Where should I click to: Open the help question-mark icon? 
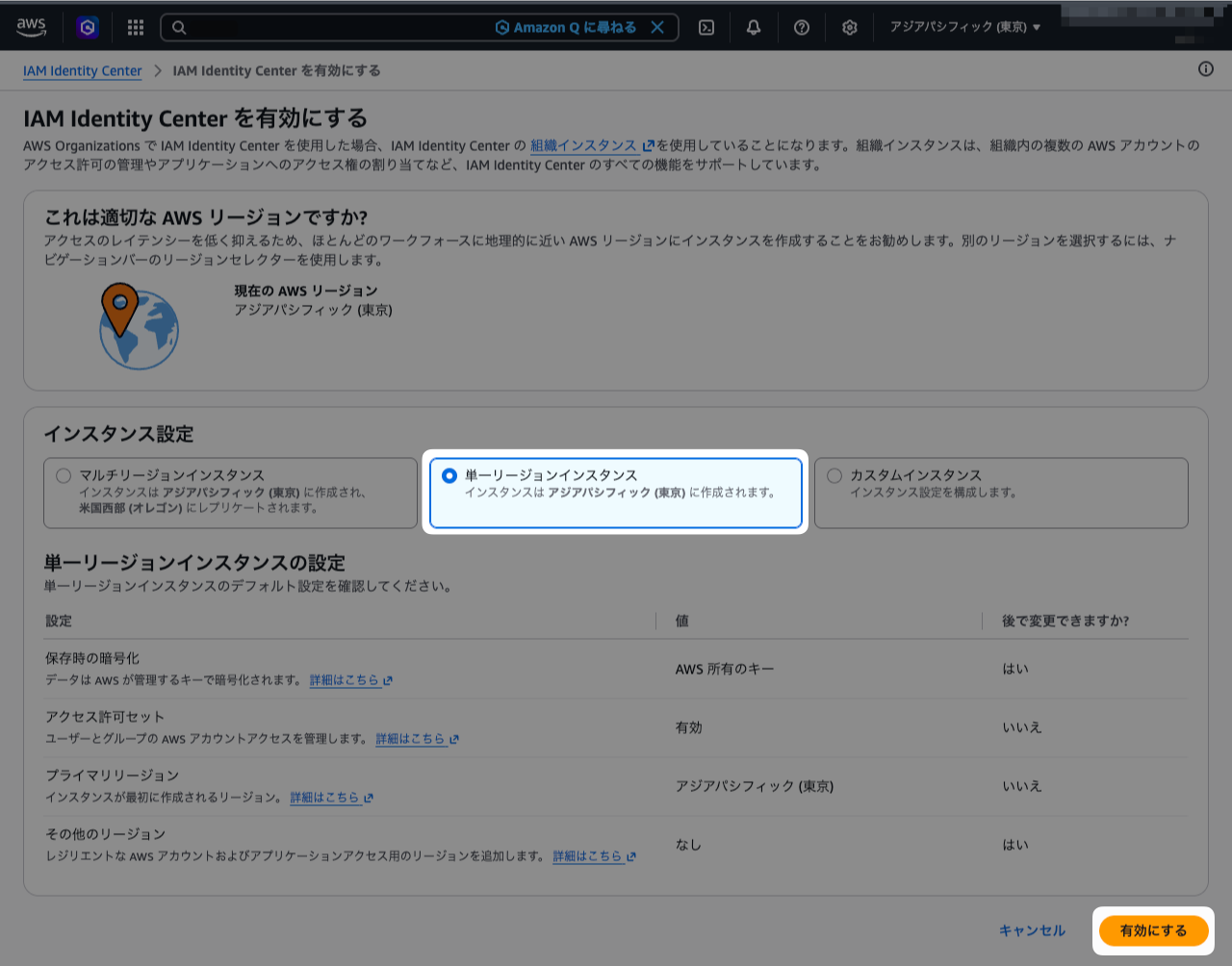click(x=802, y=27)
